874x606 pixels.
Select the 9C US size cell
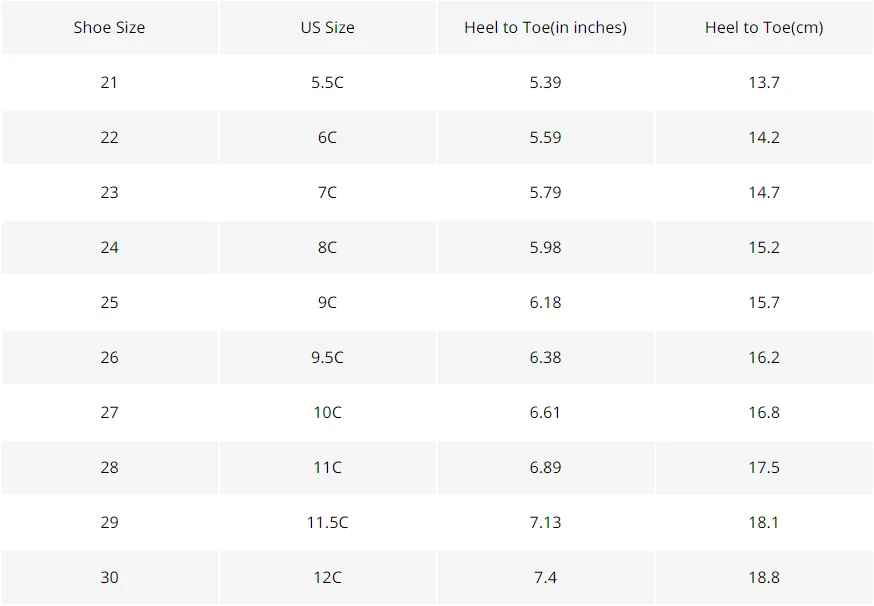(x=327, y=302)
